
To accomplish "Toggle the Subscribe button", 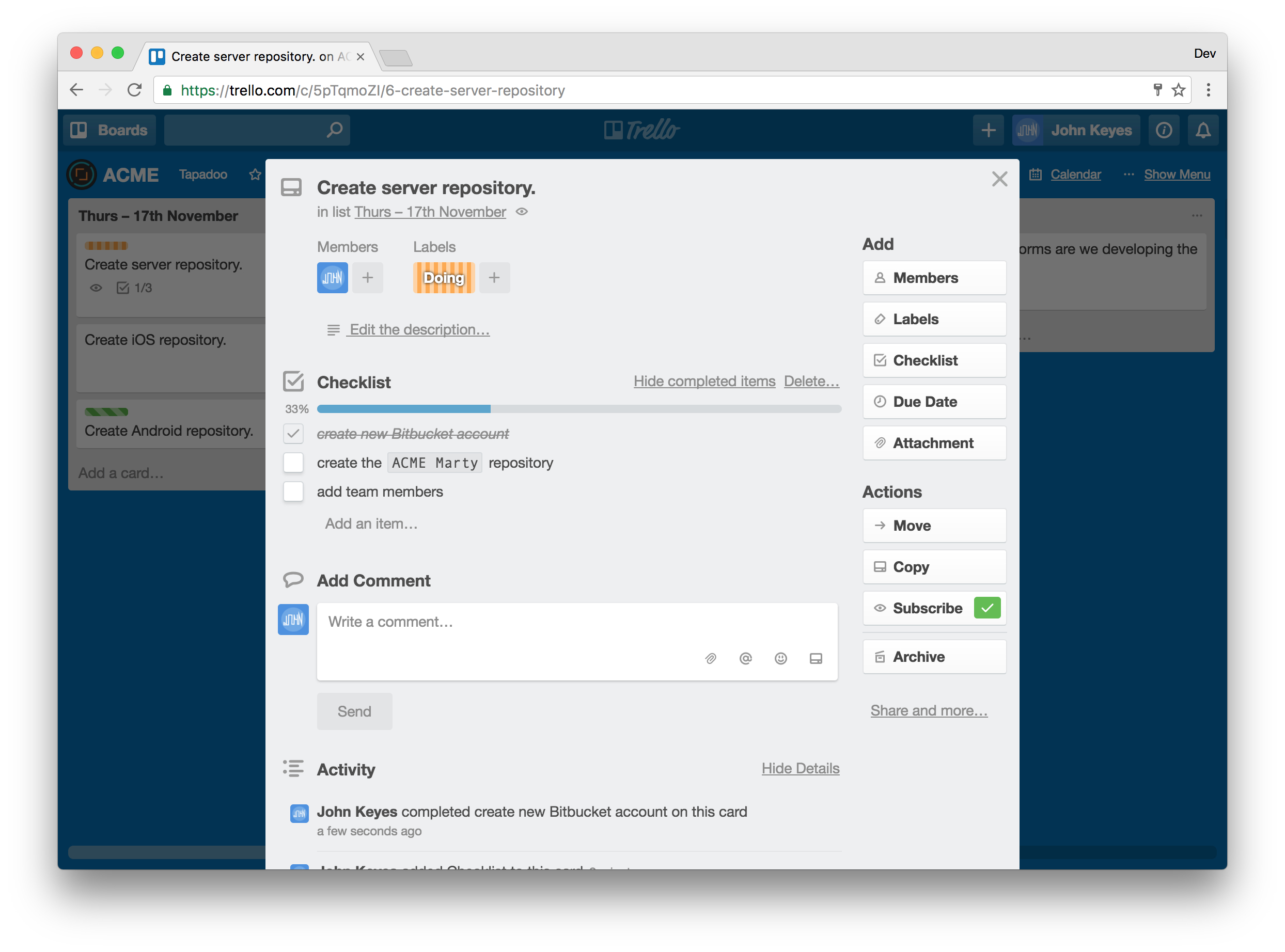I will (934, 608).
